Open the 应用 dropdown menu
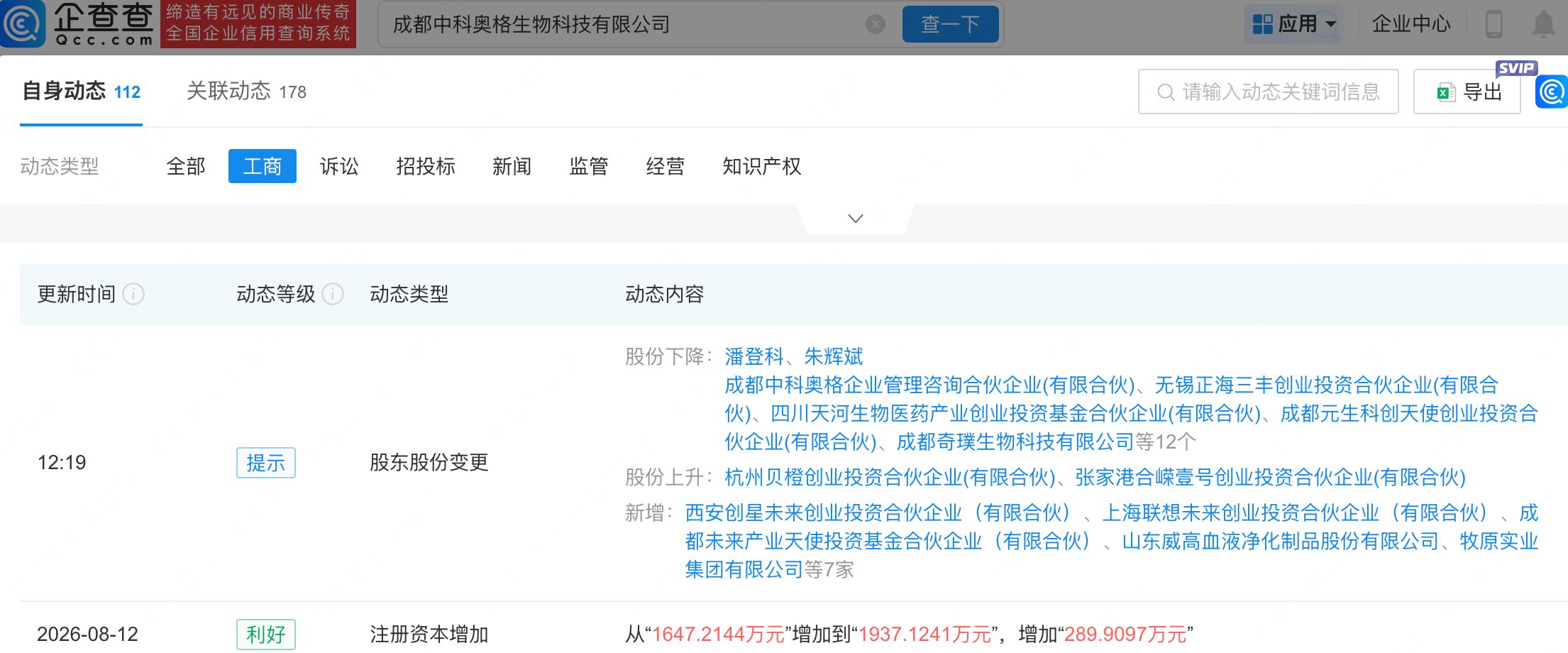Screen dimensions: 1568x653 pyautogui.click(x=1294, y=24)
